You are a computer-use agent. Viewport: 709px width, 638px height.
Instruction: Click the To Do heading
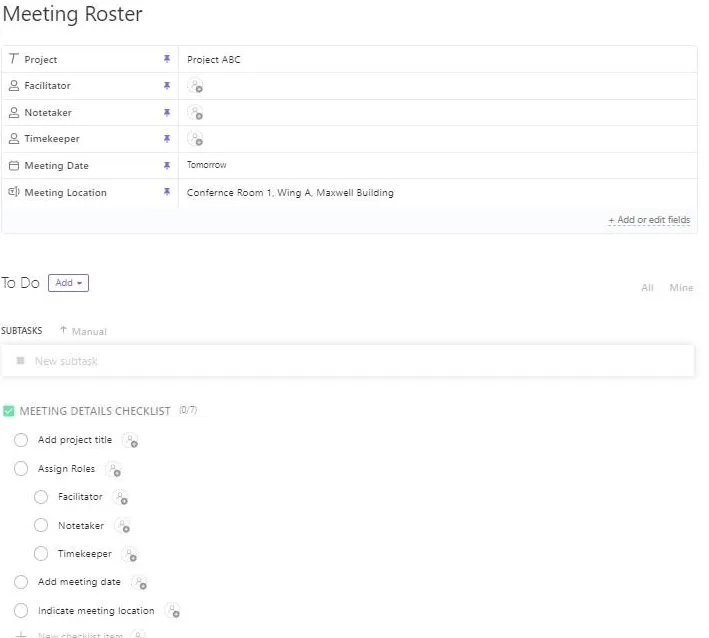click(20, 283)
